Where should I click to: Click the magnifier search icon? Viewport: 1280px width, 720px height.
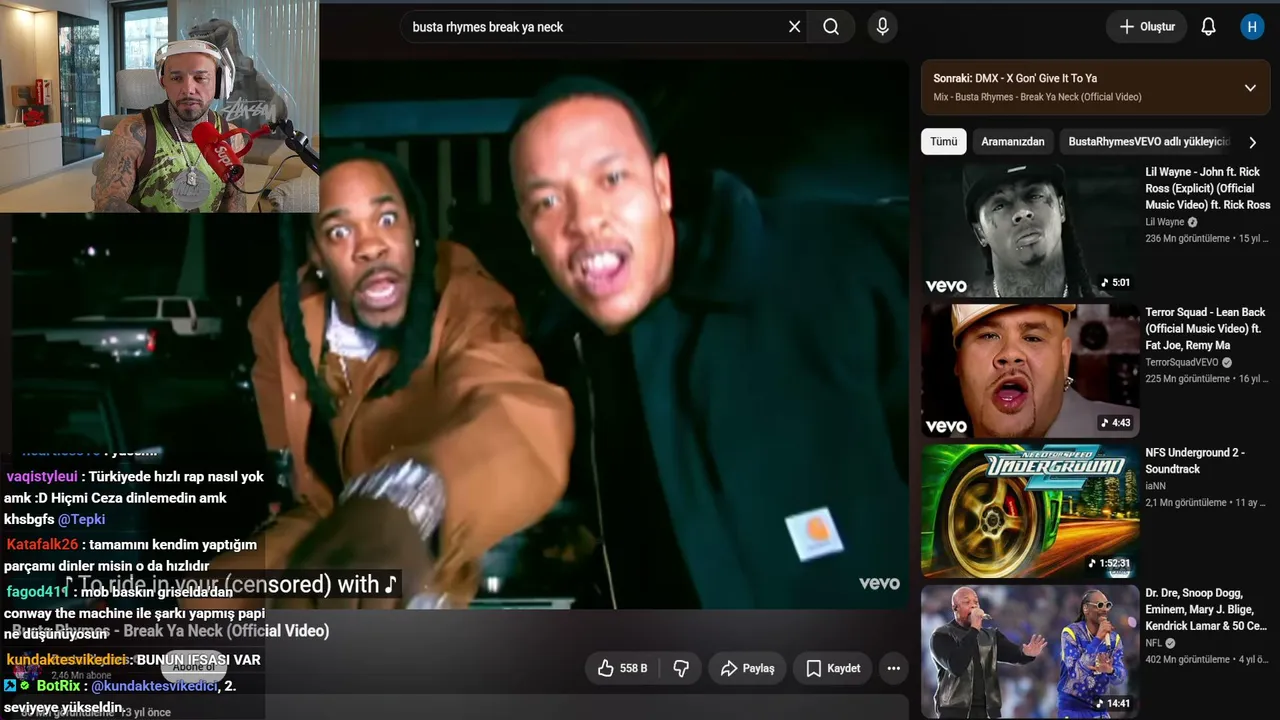[x=831, y=27]
